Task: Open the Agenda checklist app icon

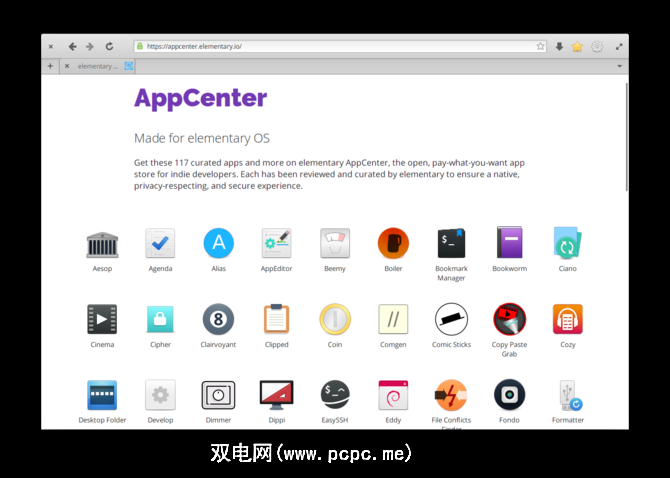Action: 160,243
